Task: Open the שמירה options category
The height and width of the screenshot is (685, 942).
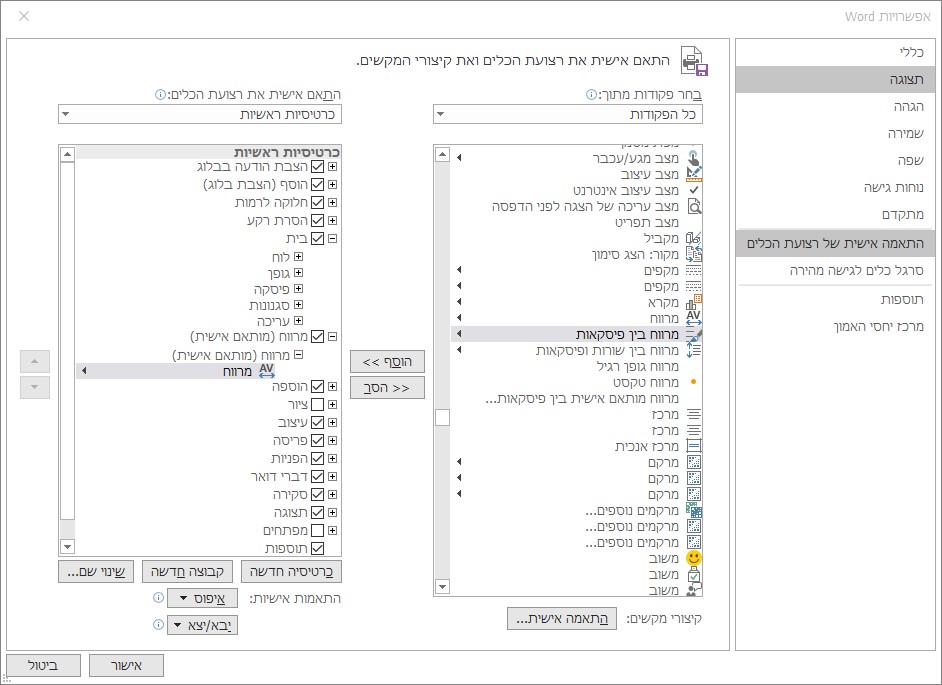Action: (x=835, y=133)
